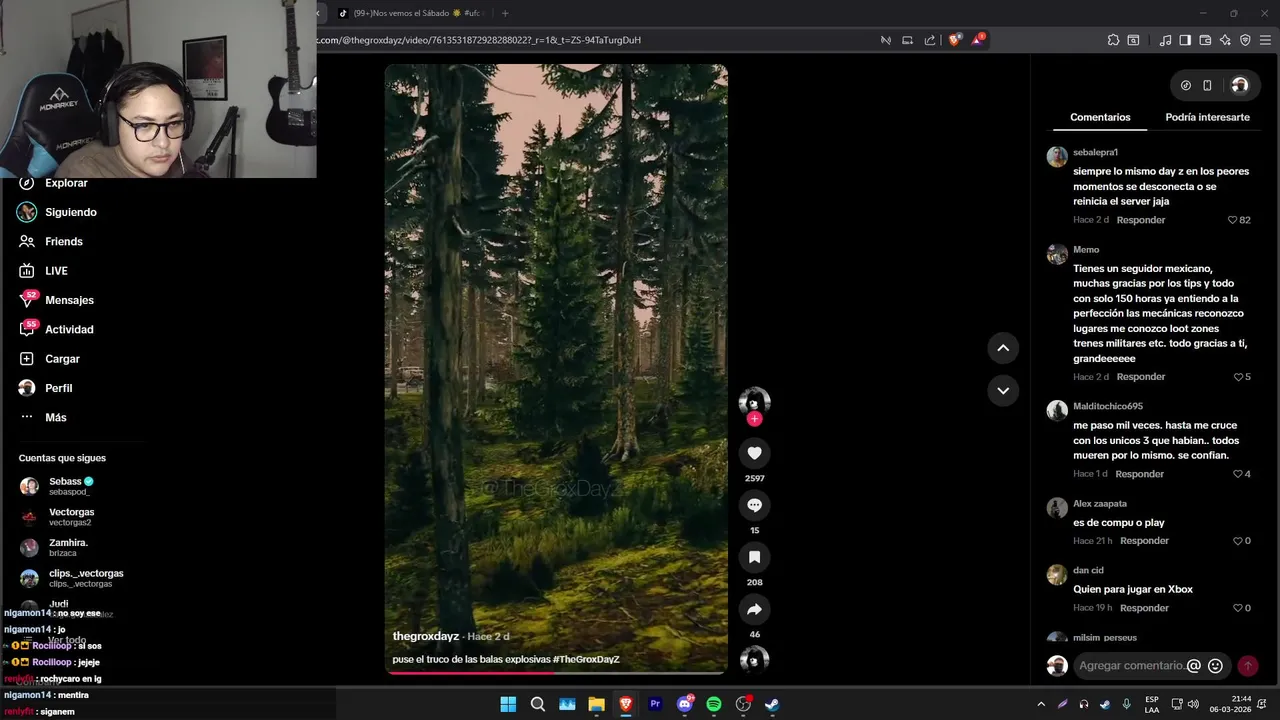Image resolution: width=1280 pixels, height=720 pixels.
Task: Open TikTok coins icon top right
Action: pos(1186,85)
